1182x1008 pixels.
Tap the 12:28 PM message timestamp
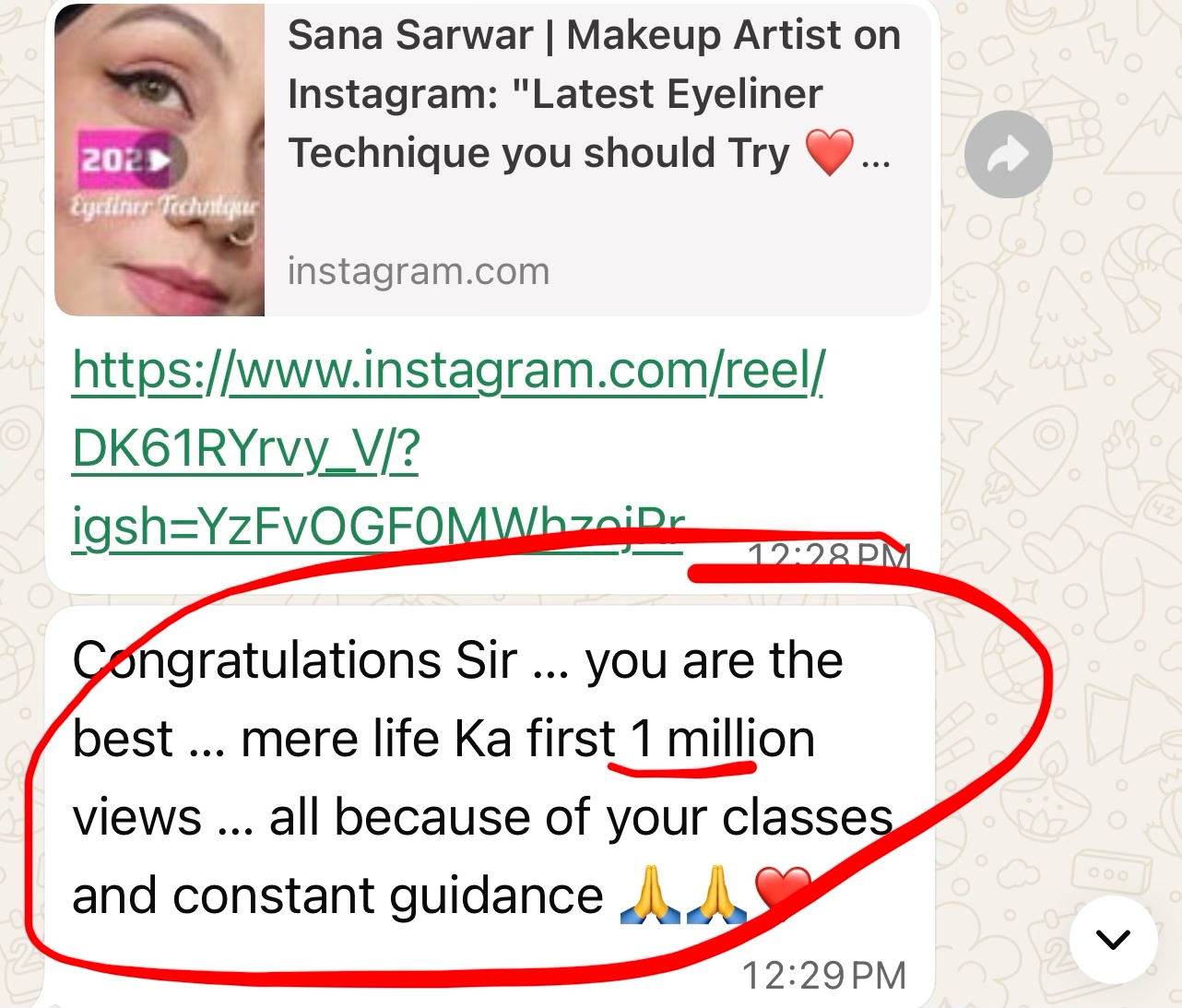pos(828,555)
